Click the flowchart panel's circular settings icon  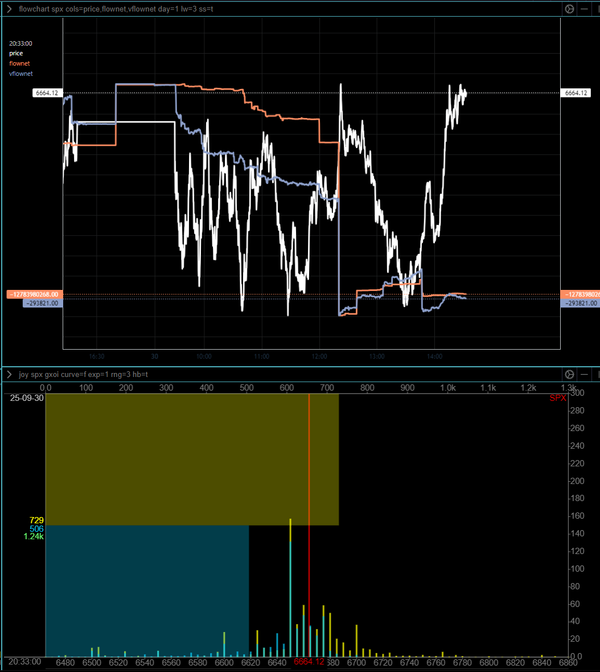point(569,7)
